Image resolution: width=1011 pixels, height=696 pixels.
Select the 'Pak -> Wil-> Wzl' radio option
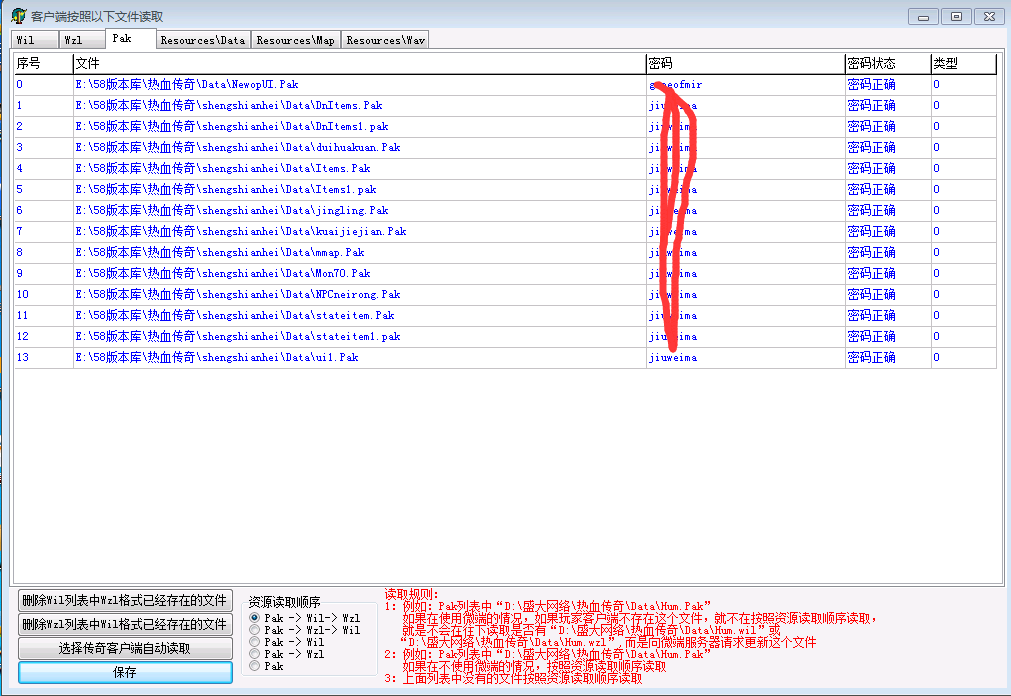(254, 618)
